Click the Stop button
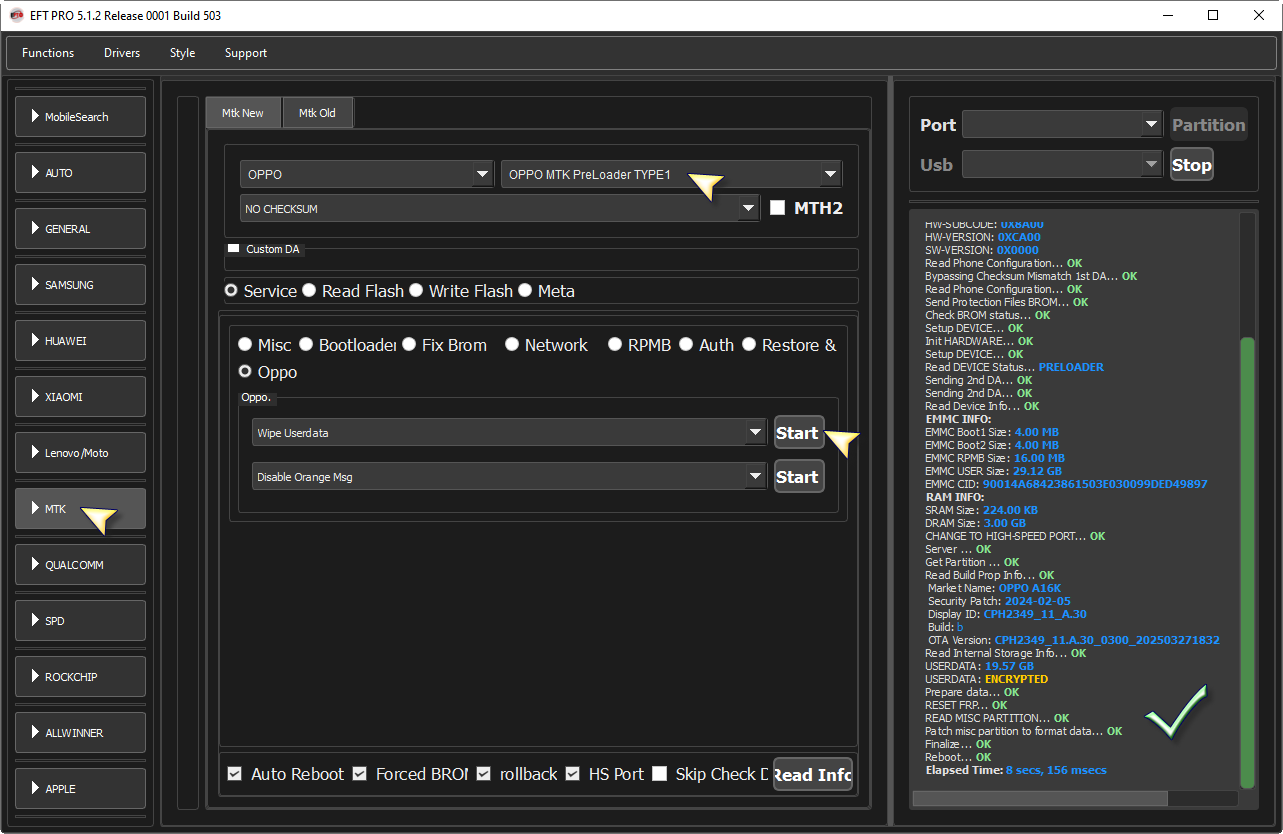1283x834 pixels. click(x=1191, y=165)
